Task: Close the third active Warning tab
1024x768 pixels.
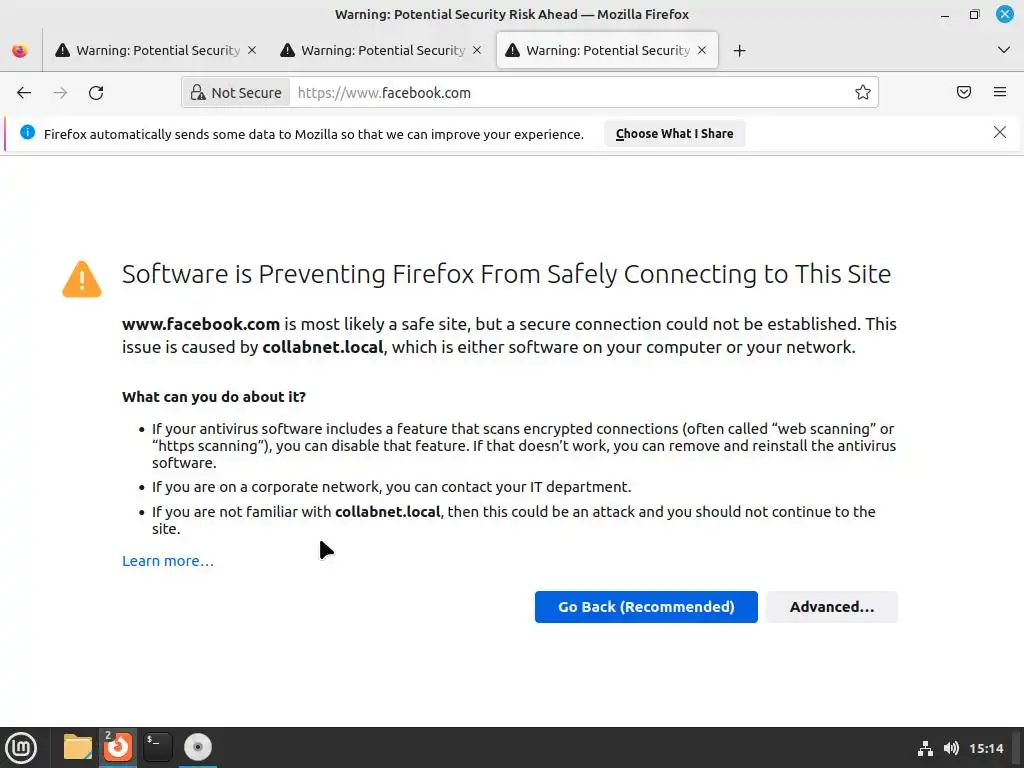Action: [702, 50]
